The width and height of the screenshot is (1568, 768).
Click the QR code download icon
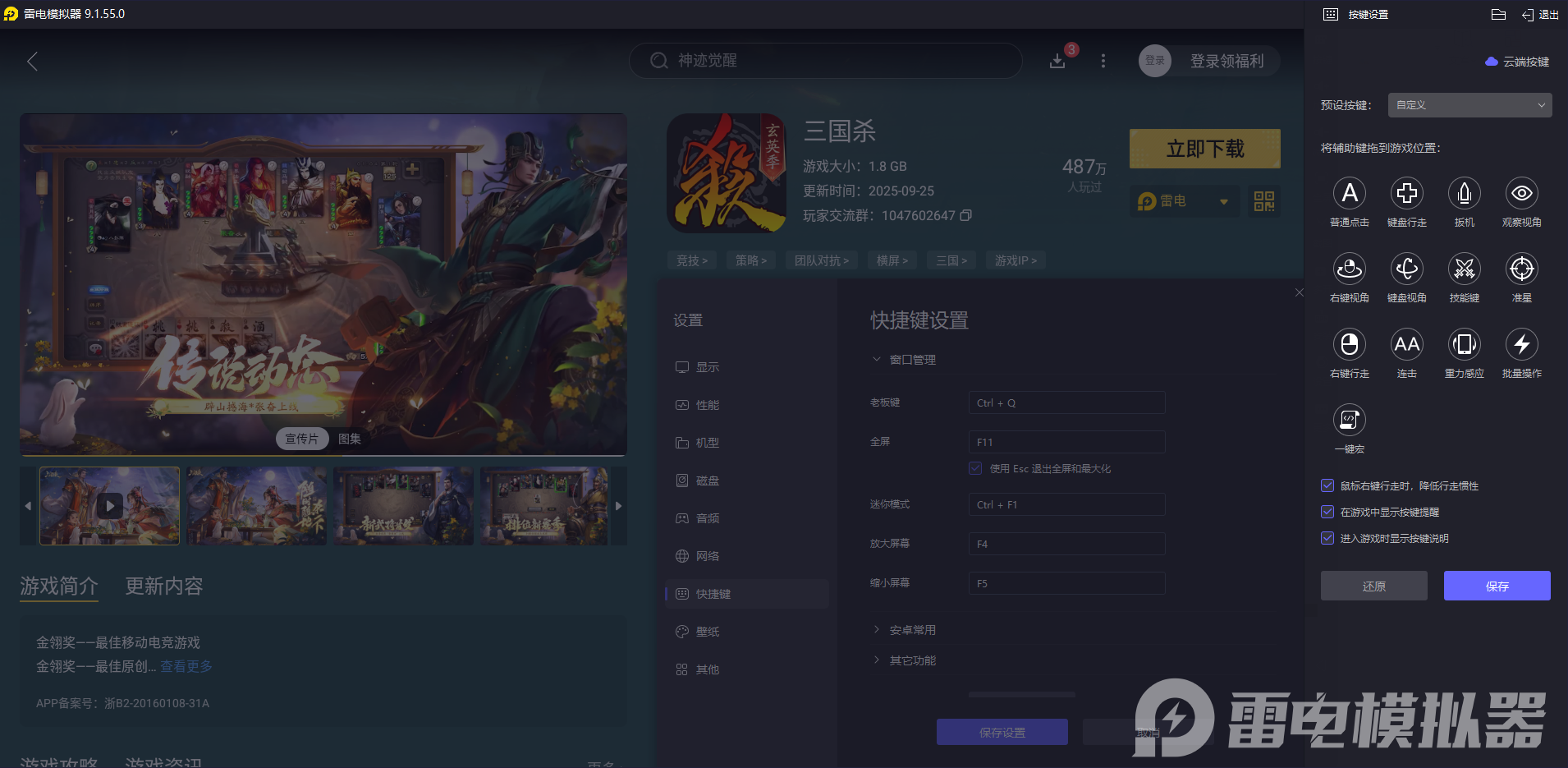click(x=1263, y=200)
